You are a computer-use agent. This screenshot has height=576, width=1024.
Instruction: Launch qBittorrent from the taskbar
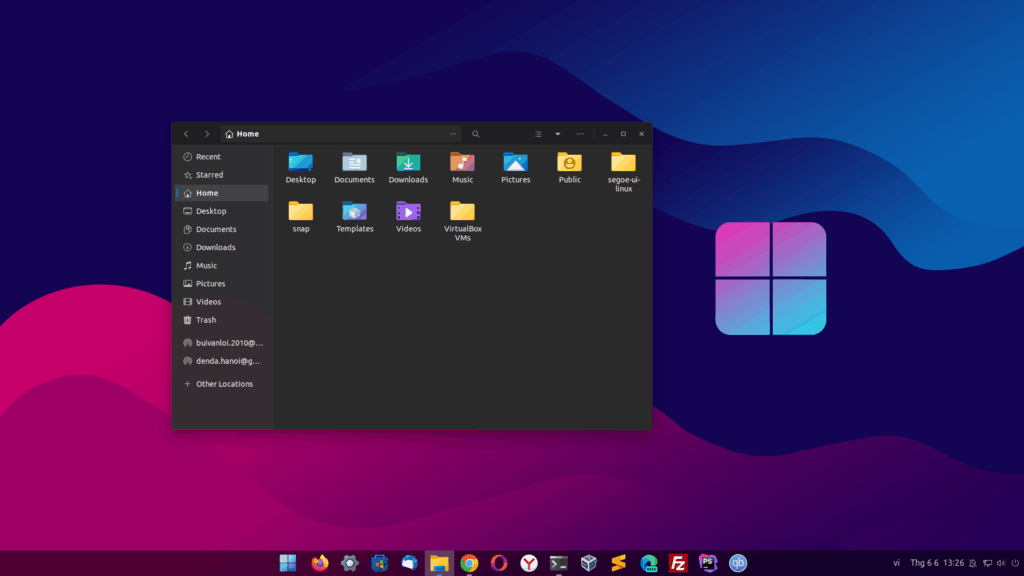coord(737,562)
